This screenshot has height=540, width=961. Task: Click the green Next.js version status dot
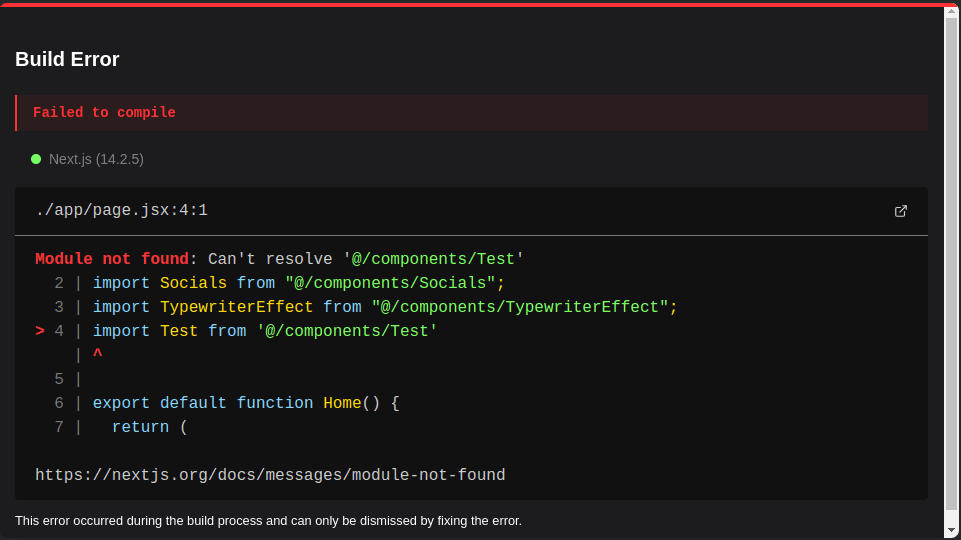click(36, 159)
